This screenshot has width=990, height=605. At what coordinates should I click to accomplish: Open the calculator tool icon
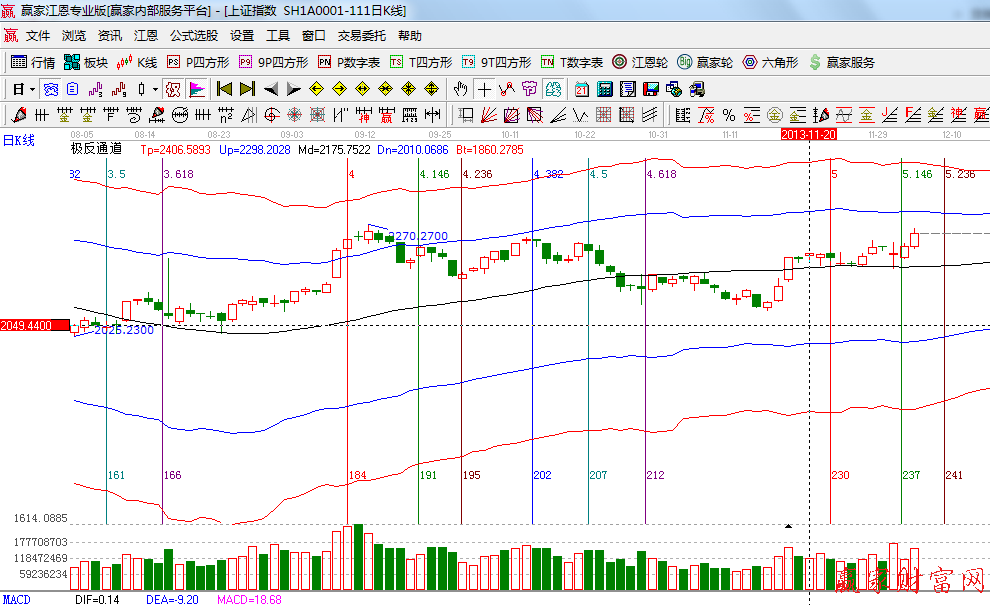[604, 89]
